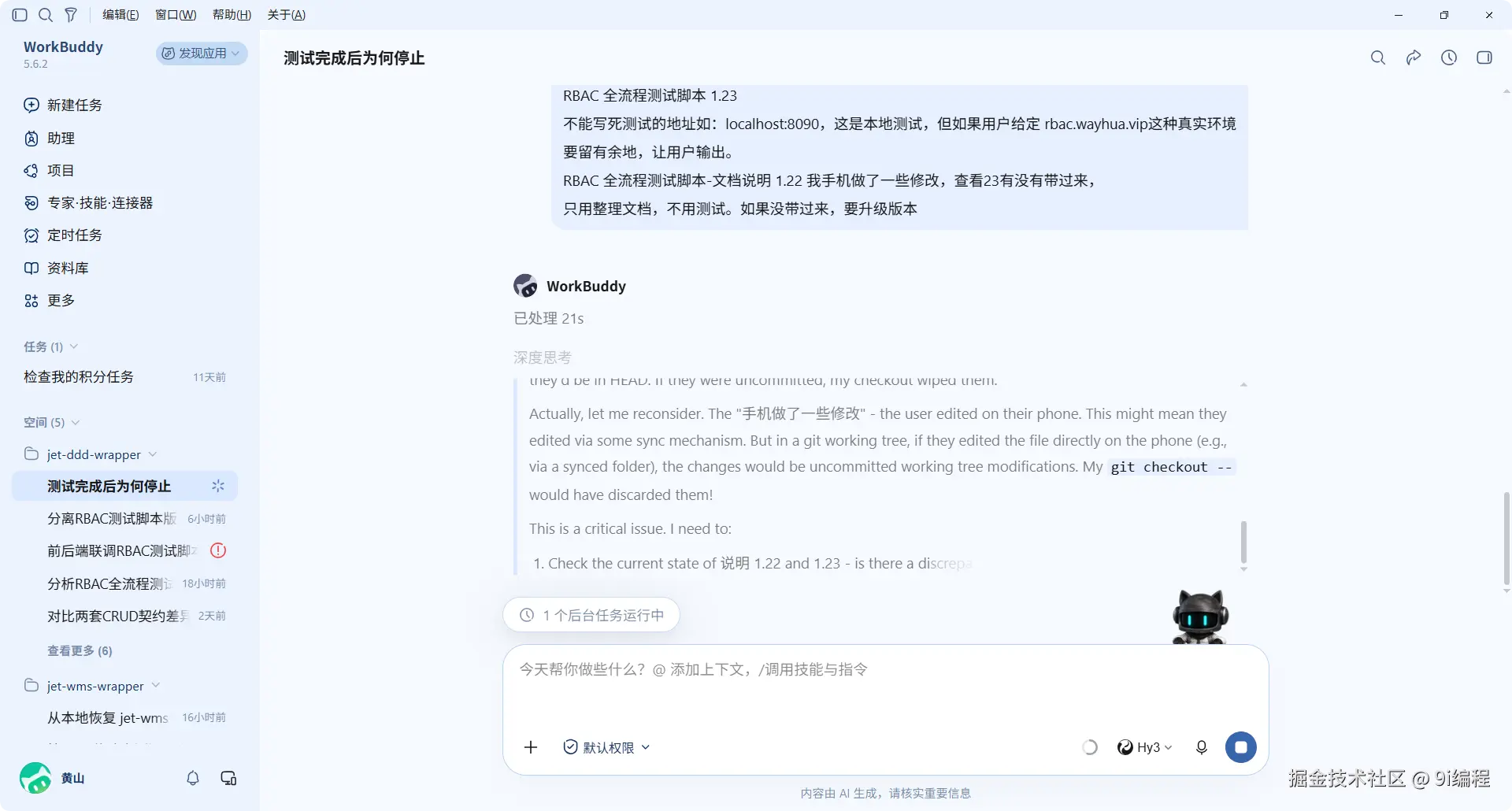The height and width of the screenshot is (811, 1512).
Task: Click 查看更多 (6) link
Action: [80, 650]
